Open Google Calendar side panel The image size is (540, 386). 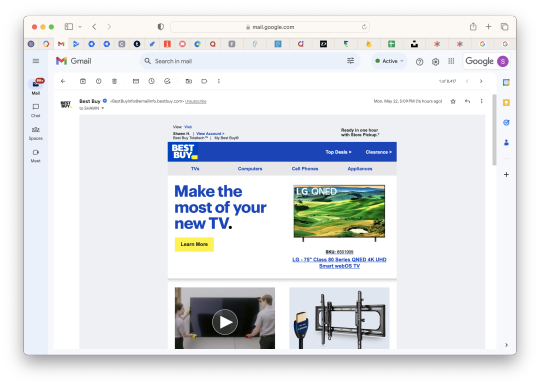(506, 83)
